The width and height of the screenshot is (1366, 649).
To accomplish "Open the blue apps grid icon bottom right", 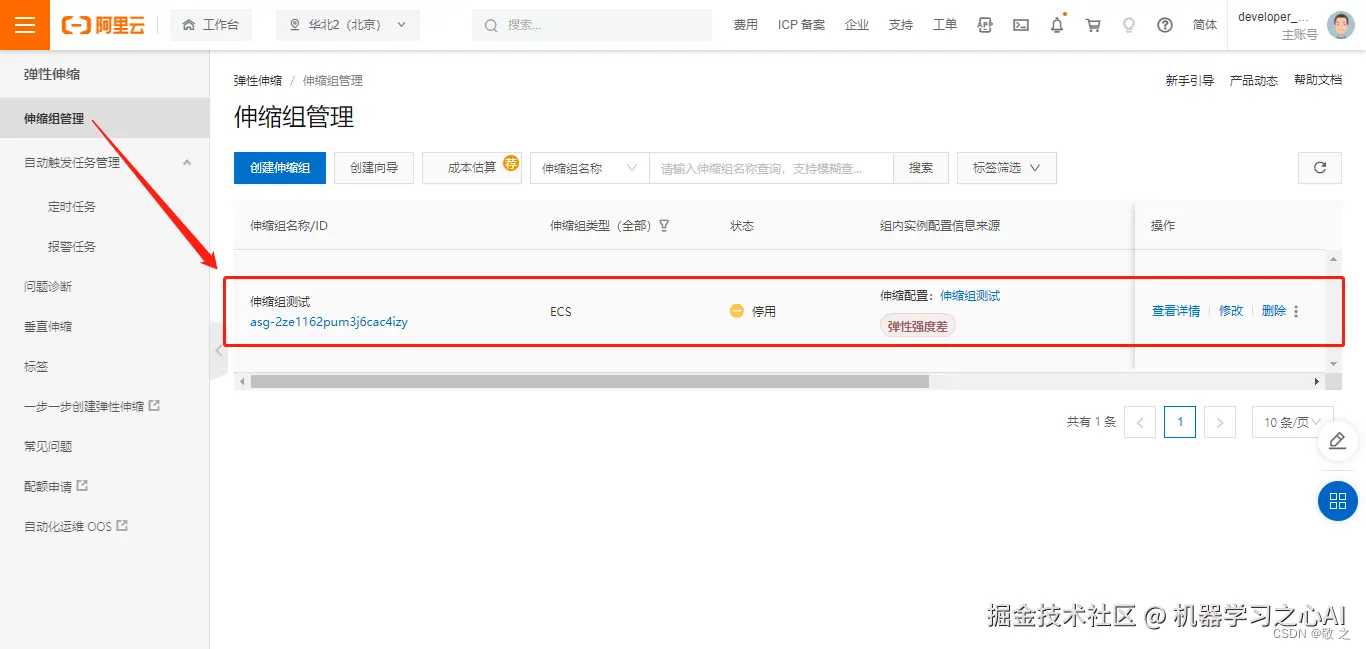I will tap(1337, 502).
